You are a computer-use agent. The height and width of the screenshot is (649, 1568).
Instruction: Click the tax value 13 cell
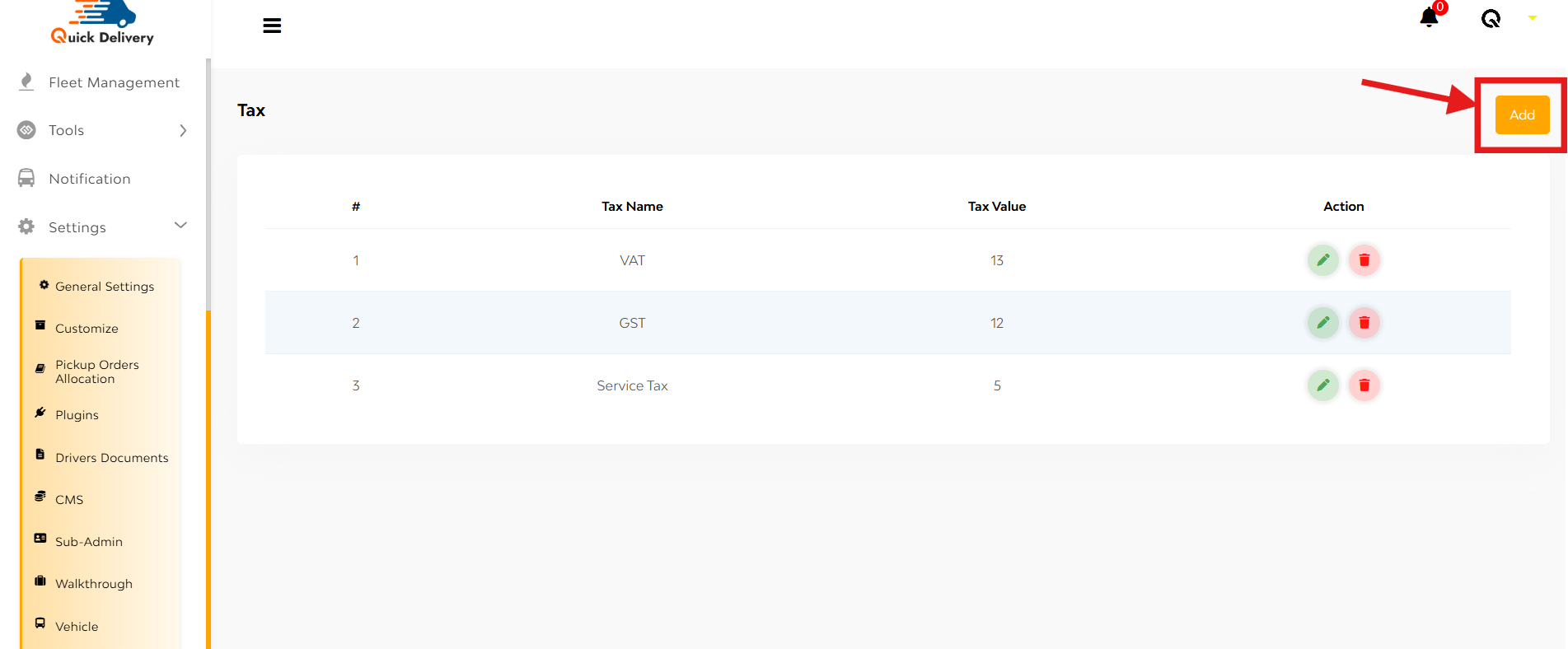(997, 260)
